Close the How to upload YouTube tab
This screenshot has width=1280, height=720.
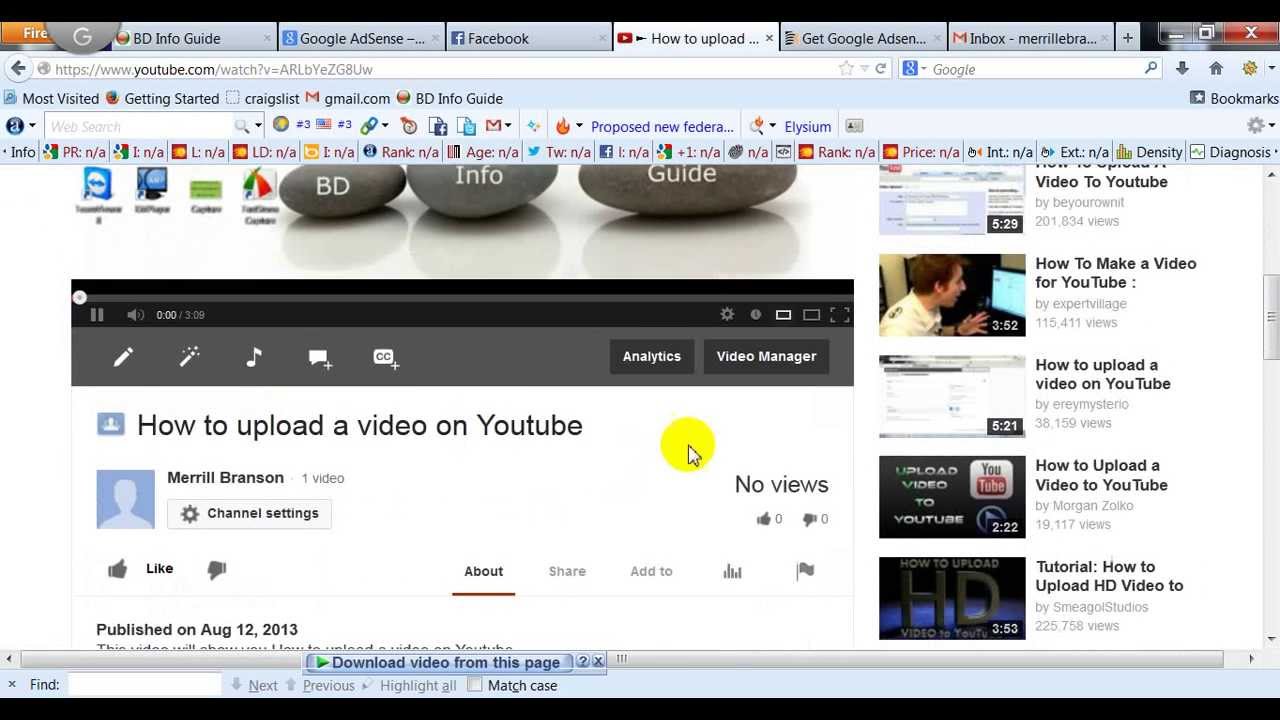point(769,38)
